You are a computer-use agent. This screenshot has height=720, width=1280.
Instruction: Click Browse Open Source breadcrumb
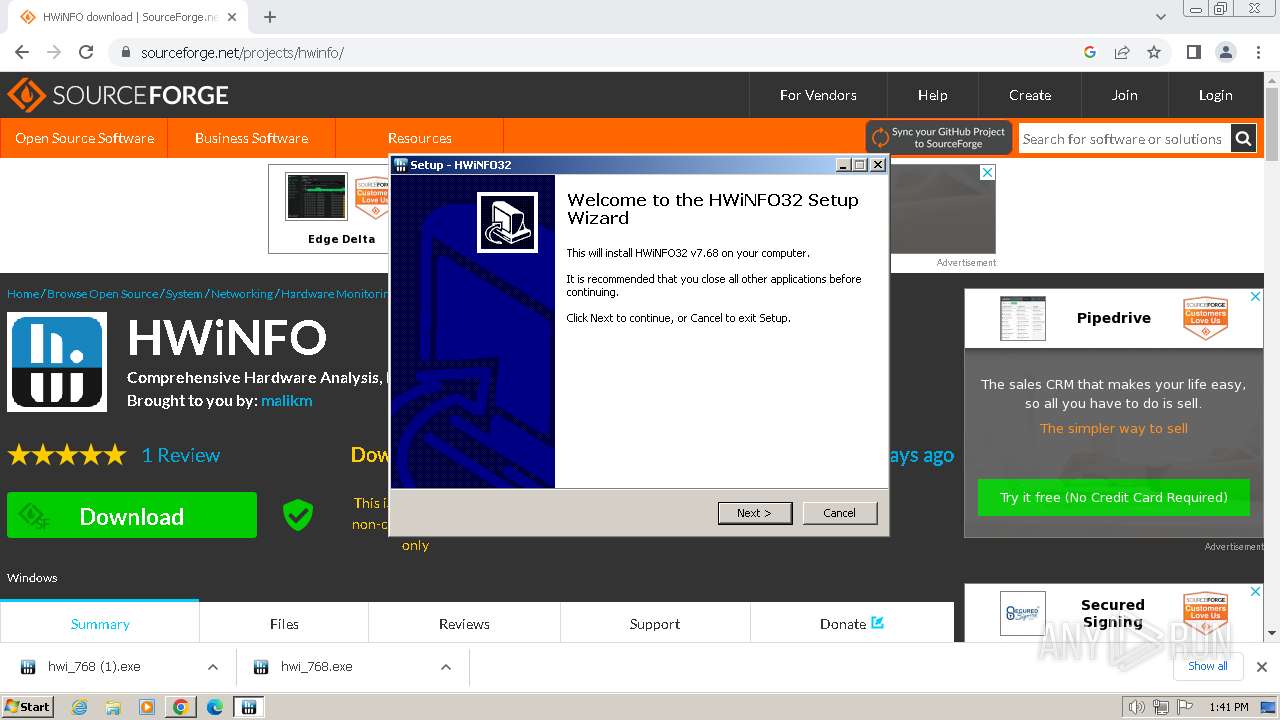(102, 294)
